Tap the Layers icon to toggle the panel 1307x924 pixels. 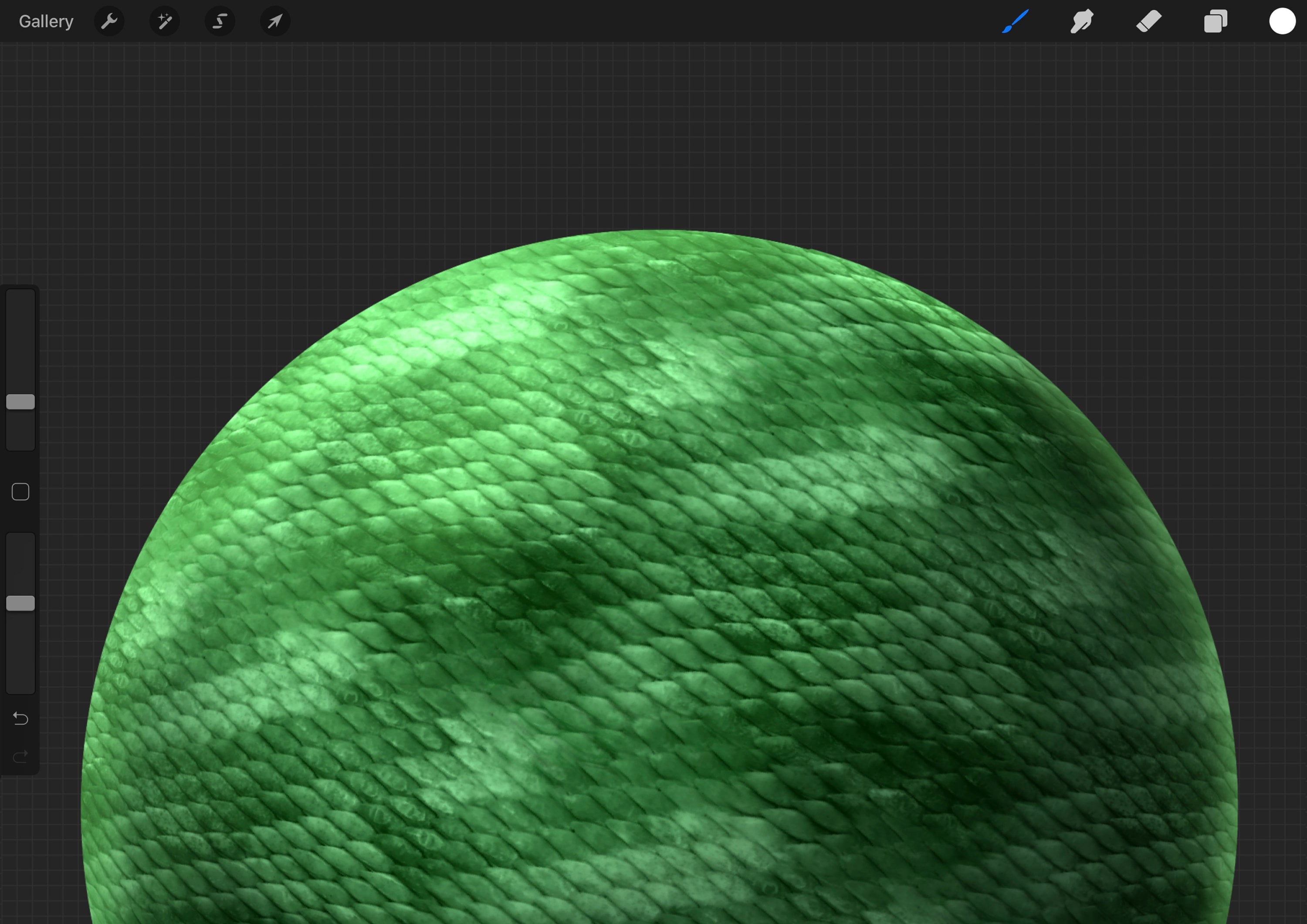click(1216, 21)
